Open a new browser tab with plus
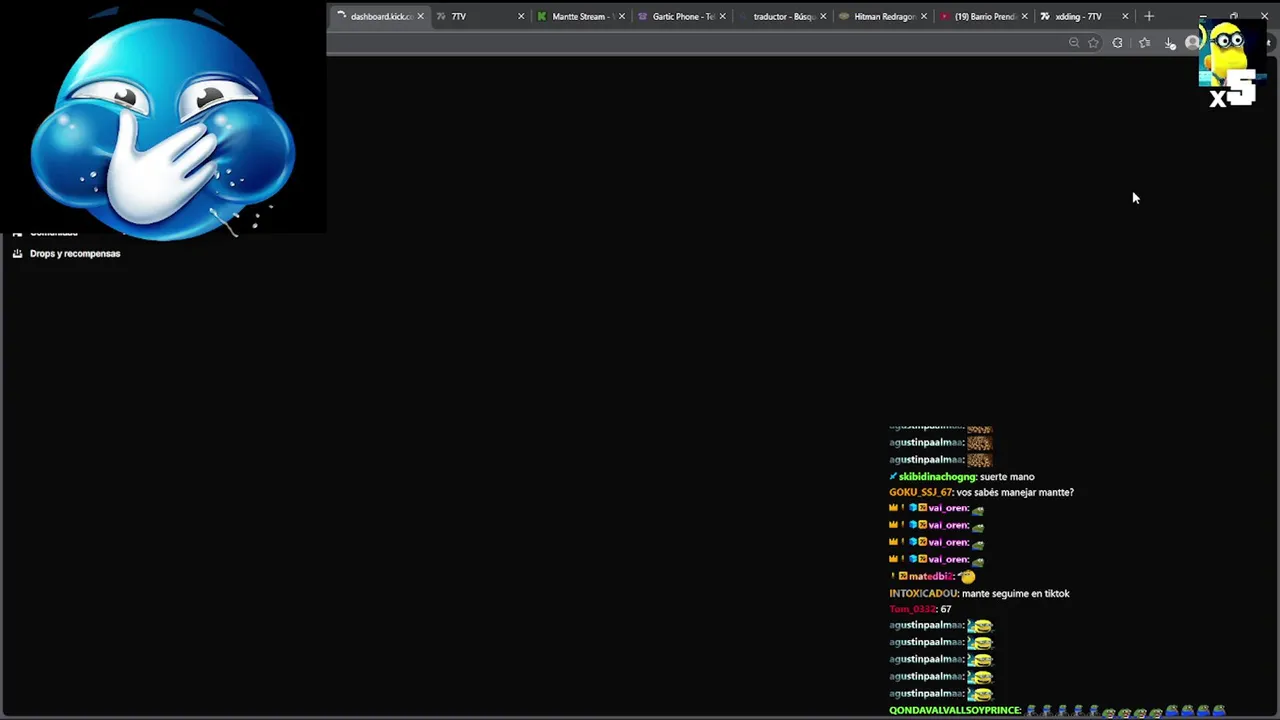The image size is (1280, 720). [1149, 16]
